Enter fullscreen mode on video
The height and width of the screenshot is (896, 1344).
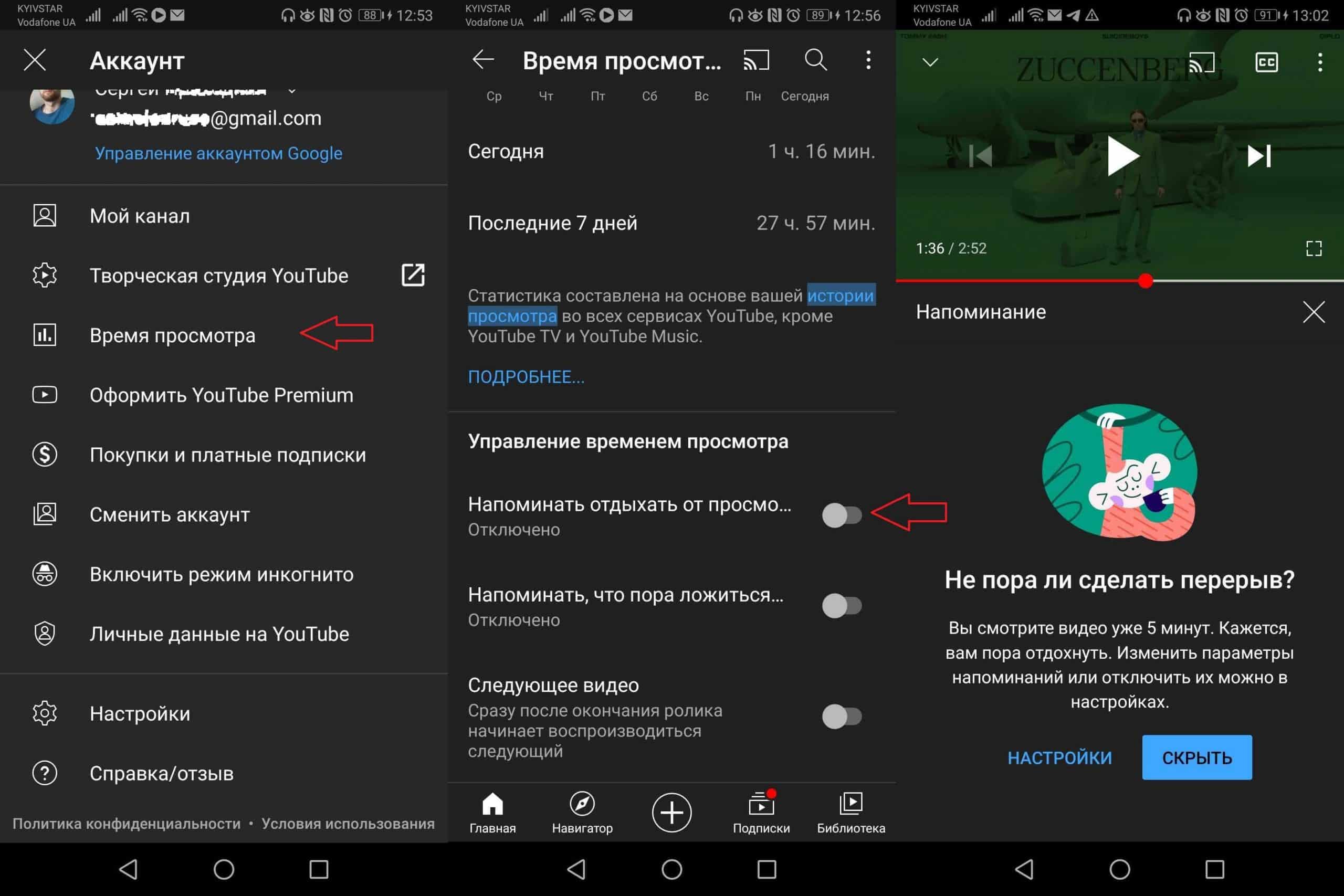[x=1314, y=248]
